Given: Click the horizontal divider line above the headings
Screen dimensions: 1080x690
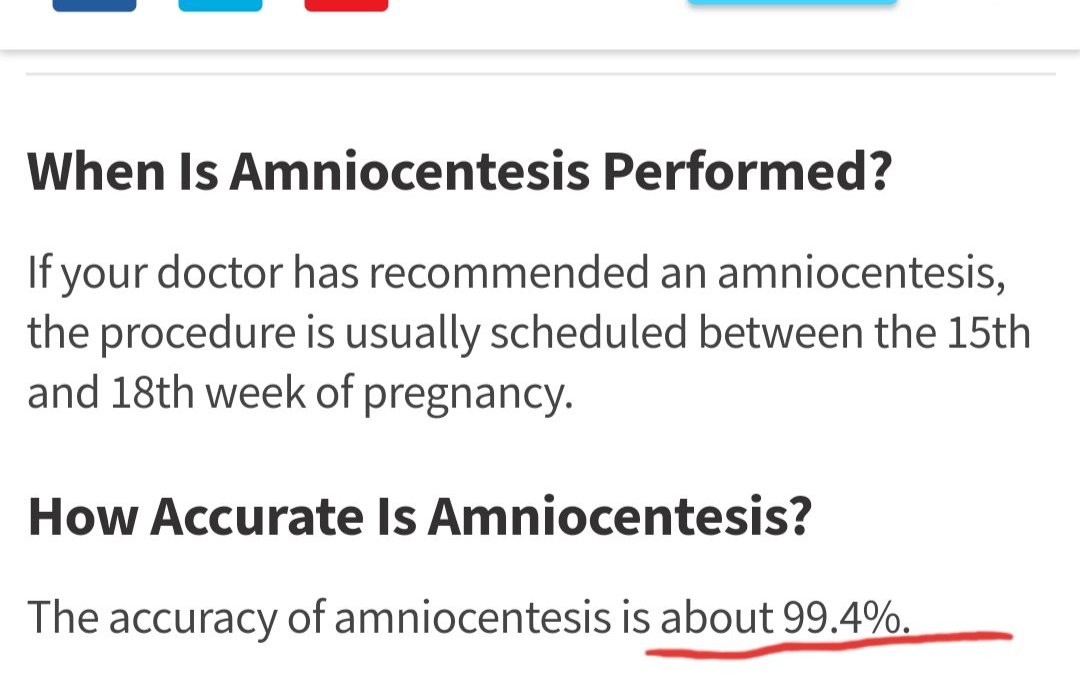Looking at the screenshot, I should click(540, 74).
